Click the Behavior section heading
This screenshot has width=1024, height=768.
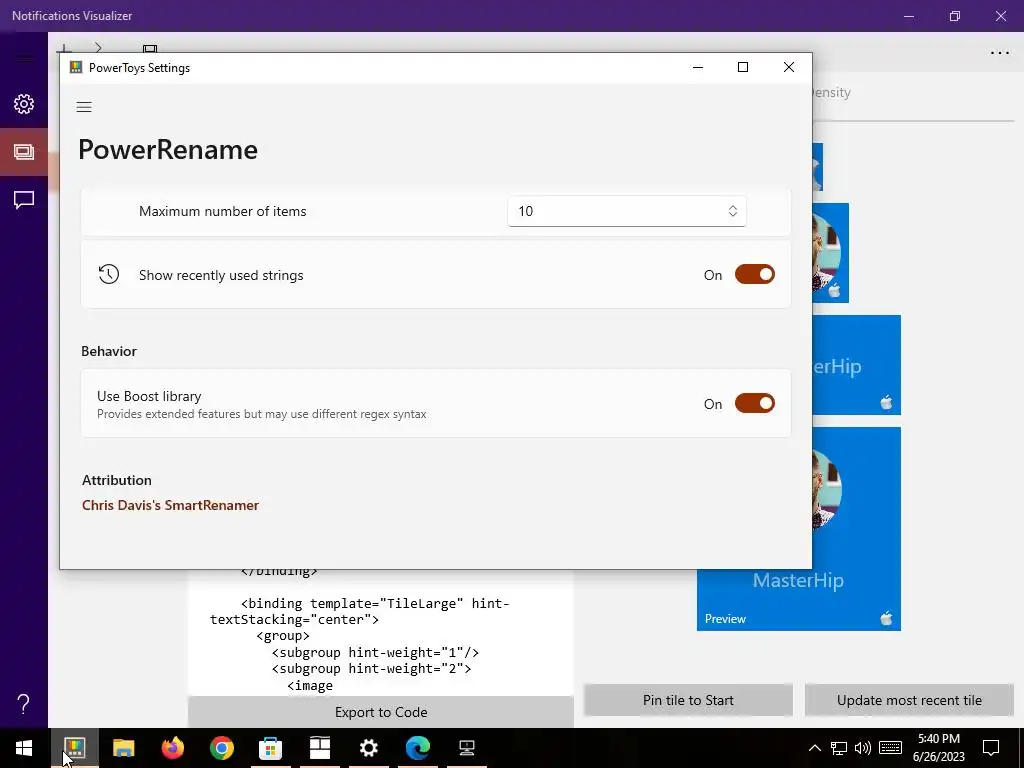[108, 351]
